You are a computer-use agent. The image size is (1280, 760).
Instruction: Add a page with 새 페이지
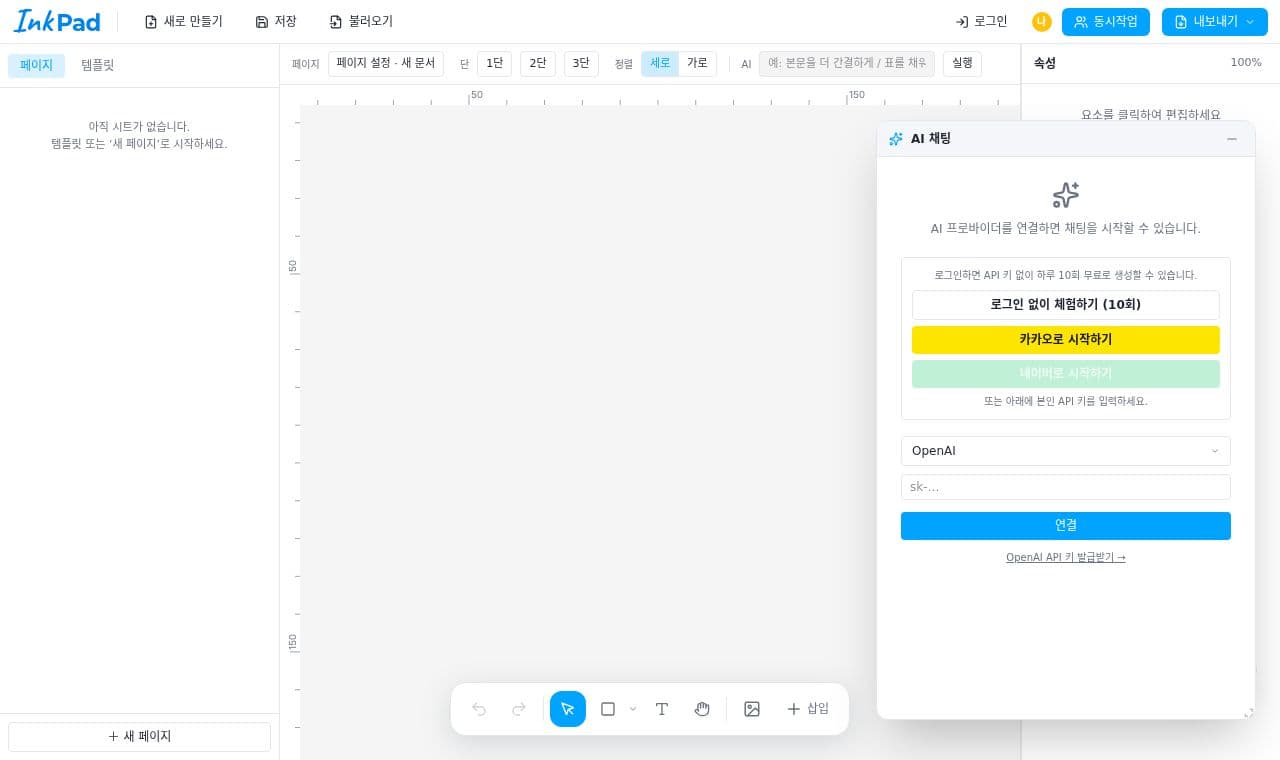pos(139,737)
